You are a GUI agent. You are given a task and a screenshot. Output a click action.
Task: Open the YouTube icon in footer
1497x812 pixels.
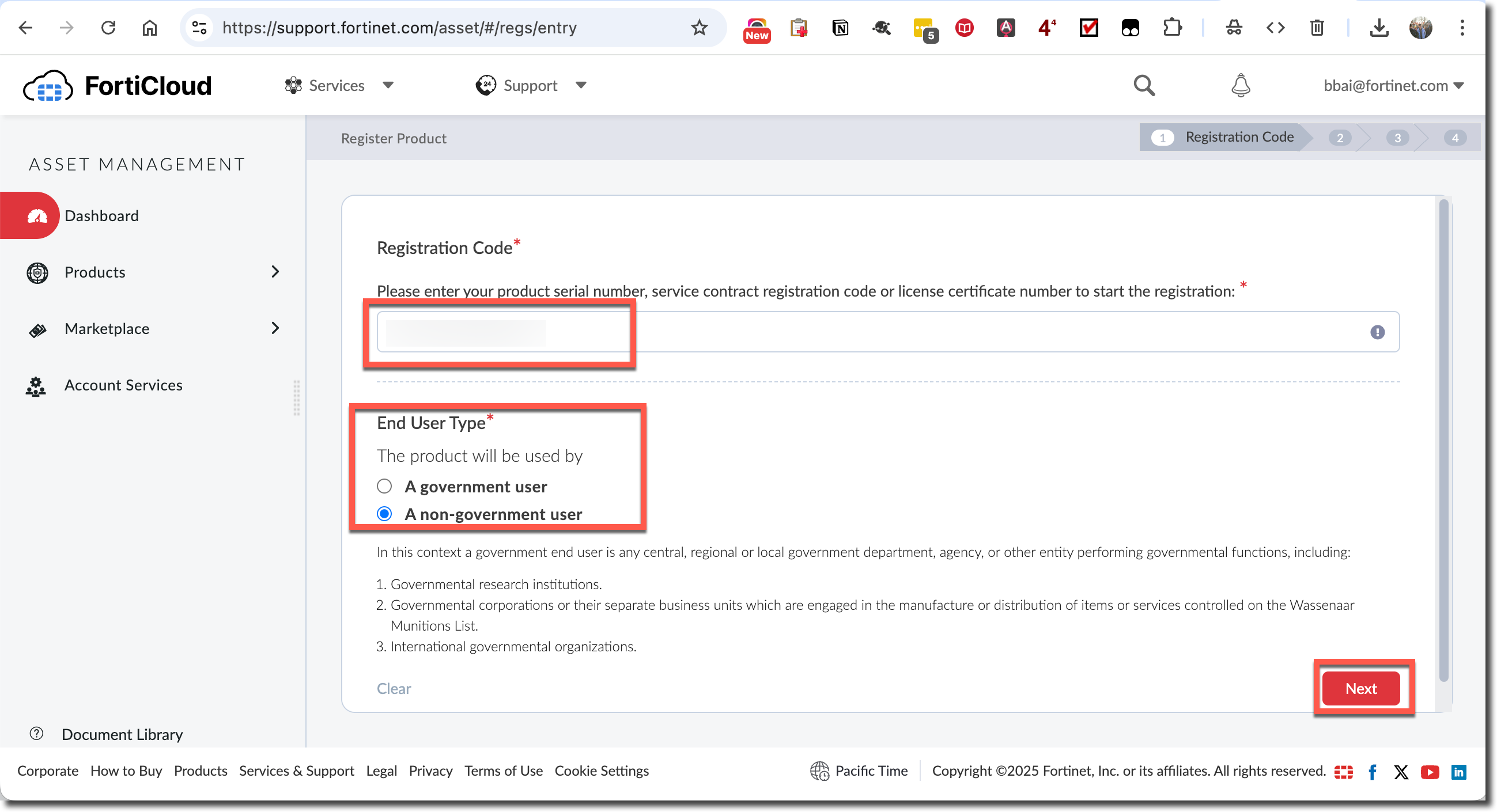click(1430, 771)
